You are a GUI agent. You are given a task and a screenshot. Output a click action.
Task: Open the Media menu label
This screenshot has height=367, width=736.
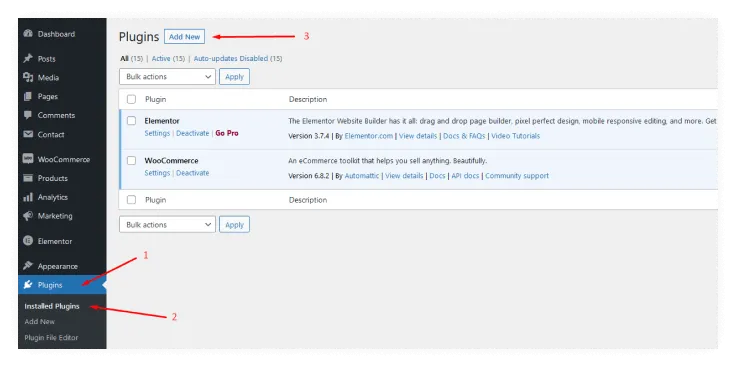pos(48,77)
